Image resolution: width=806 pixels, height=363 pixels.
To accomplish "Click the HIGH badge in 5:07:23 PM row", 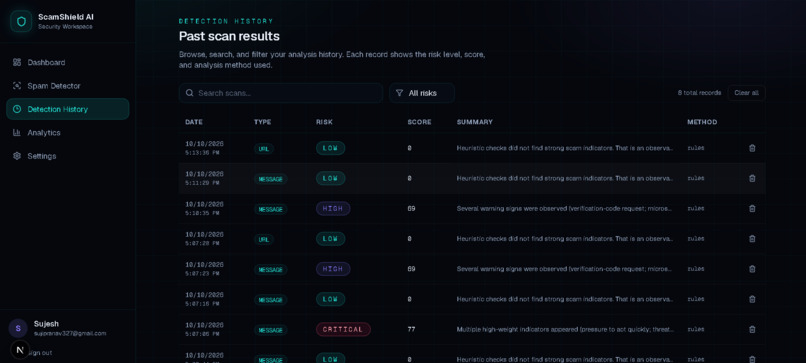I will coord(333,269).
